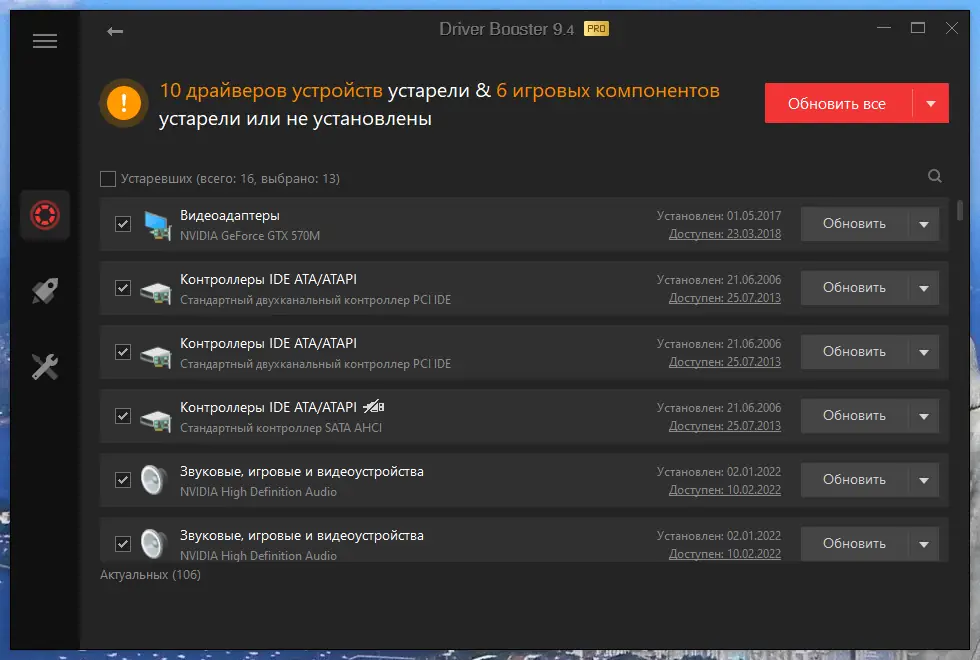Viewport: 980px width, 660px height.
Task: Open the Scan section in the sidebar
Action: pyautogui.click(x=45, y=215)
